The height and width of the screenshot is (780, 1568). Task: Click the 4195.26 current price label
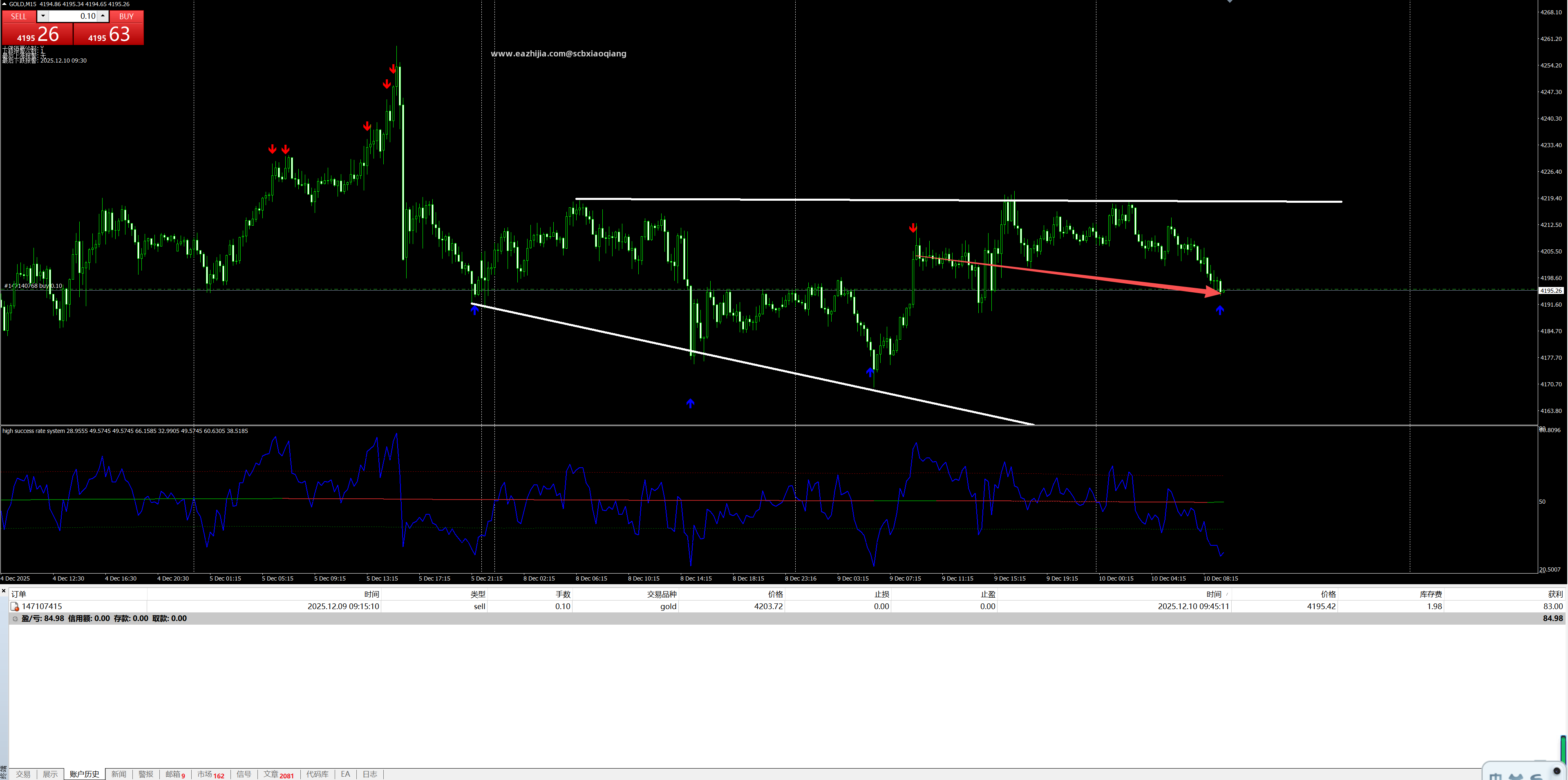[x=1550, y=290]
